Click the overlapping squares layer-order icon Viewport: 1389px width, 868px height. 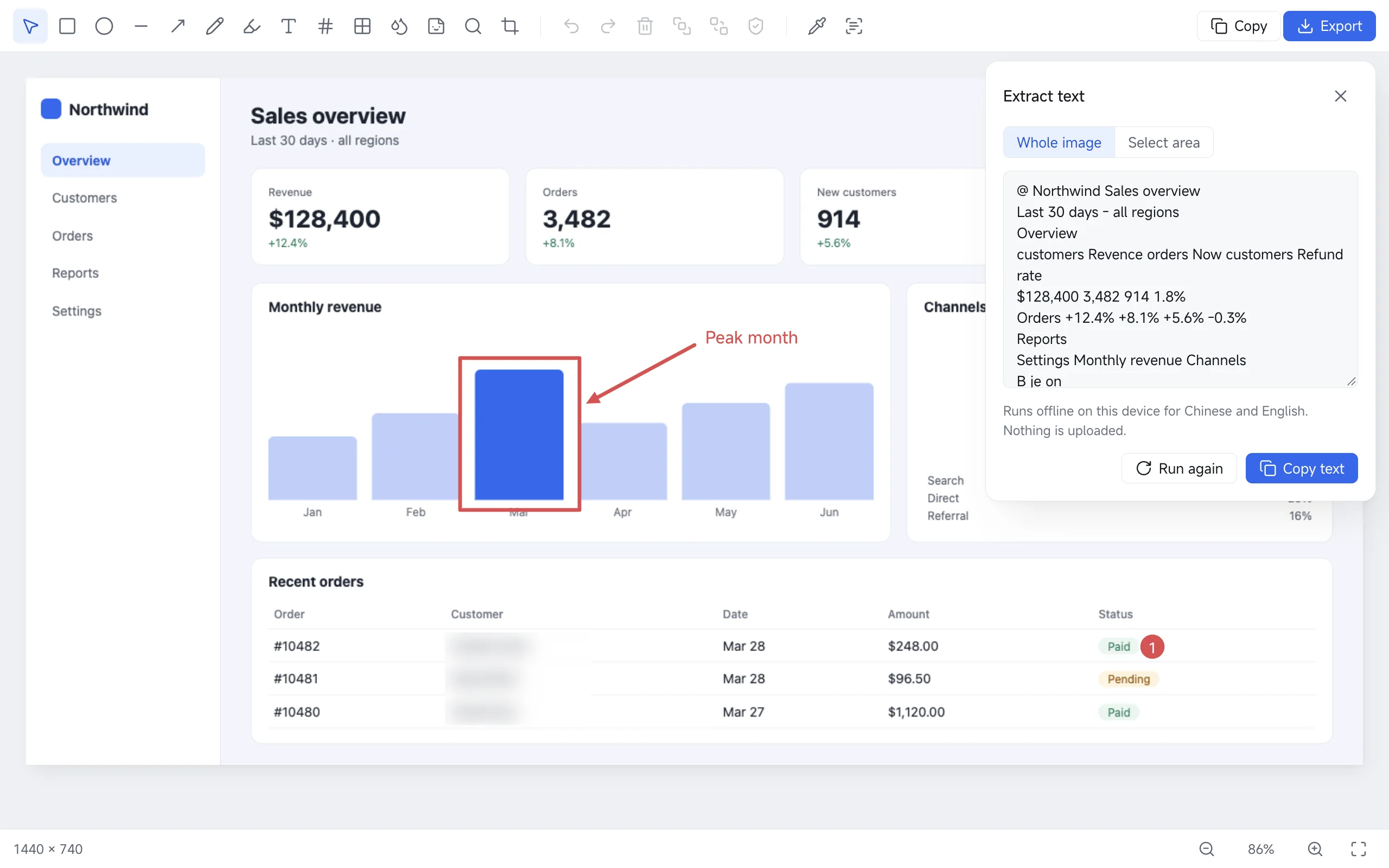(682, 26)
